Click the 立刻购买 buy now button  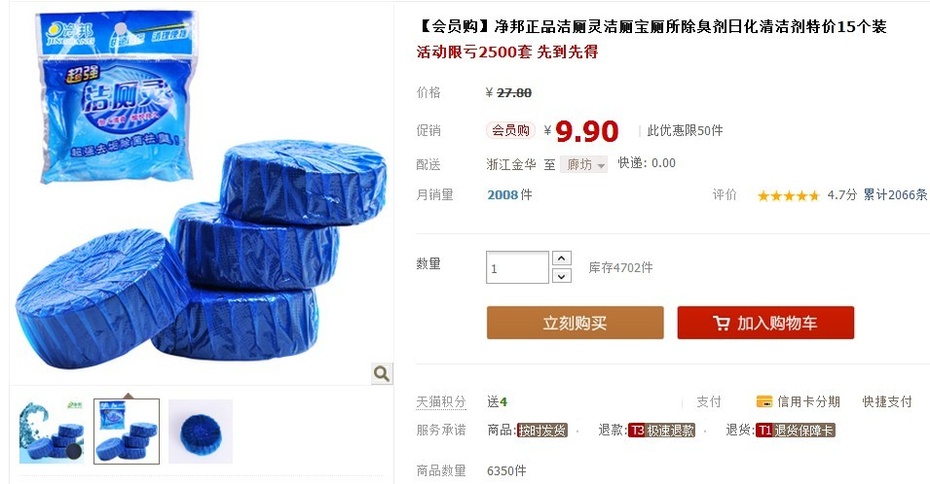point(575,323)
